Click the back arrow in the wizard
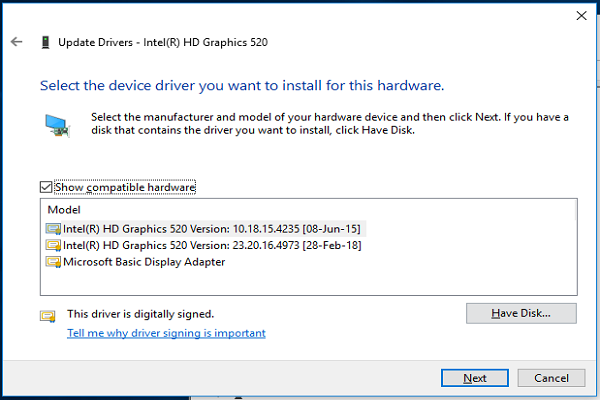Screen dimensions: 600x400 tap(16, 42)
